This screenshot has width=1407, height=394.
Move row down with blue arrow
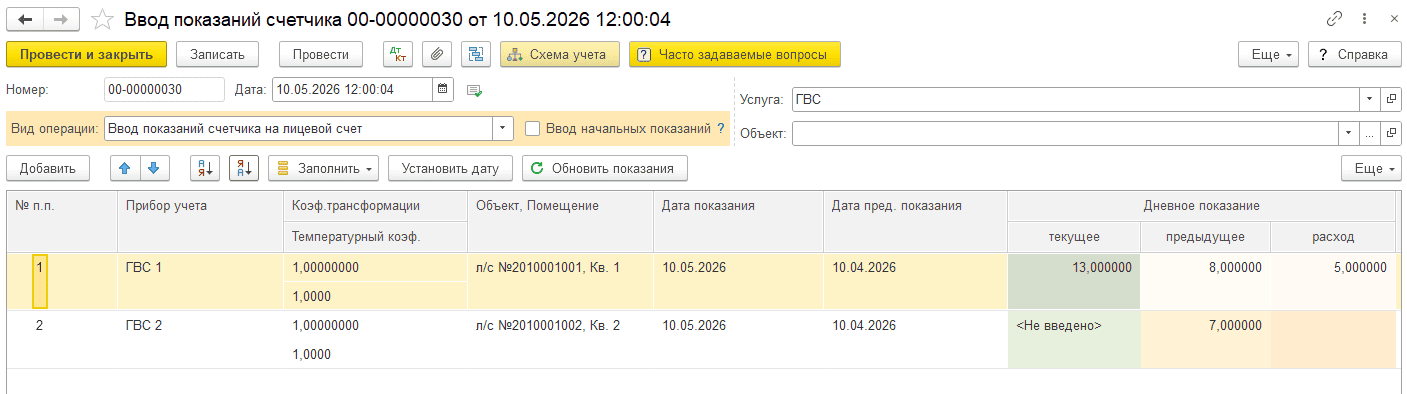point(153,168)
